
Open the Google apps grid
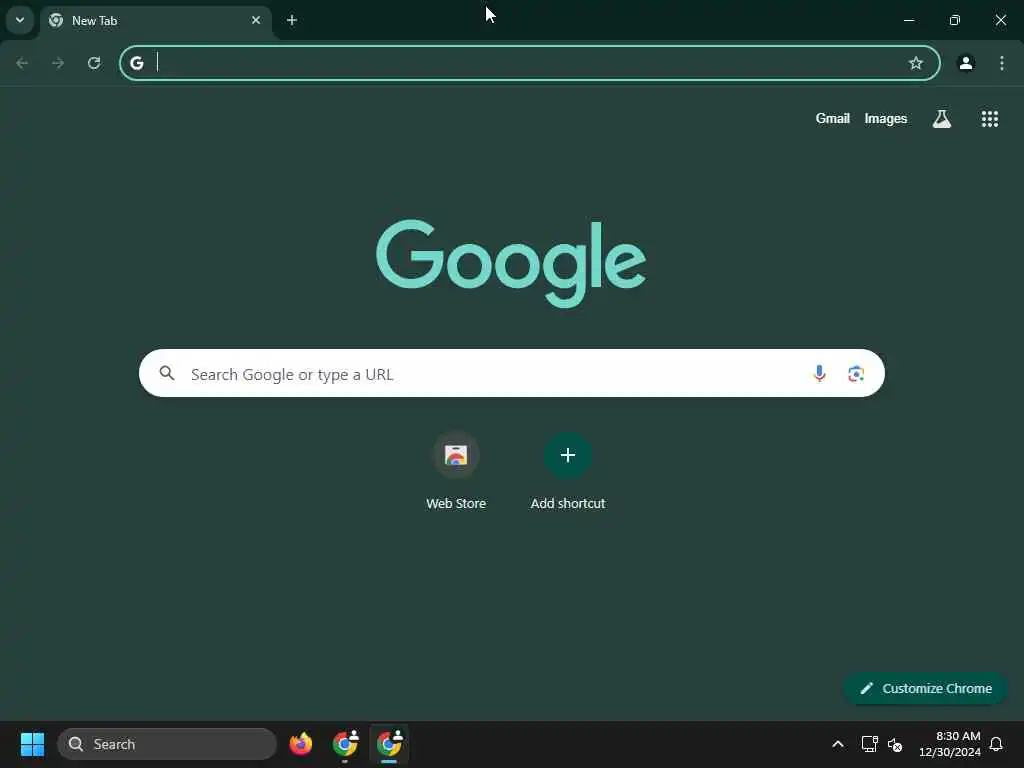[989, 118]
